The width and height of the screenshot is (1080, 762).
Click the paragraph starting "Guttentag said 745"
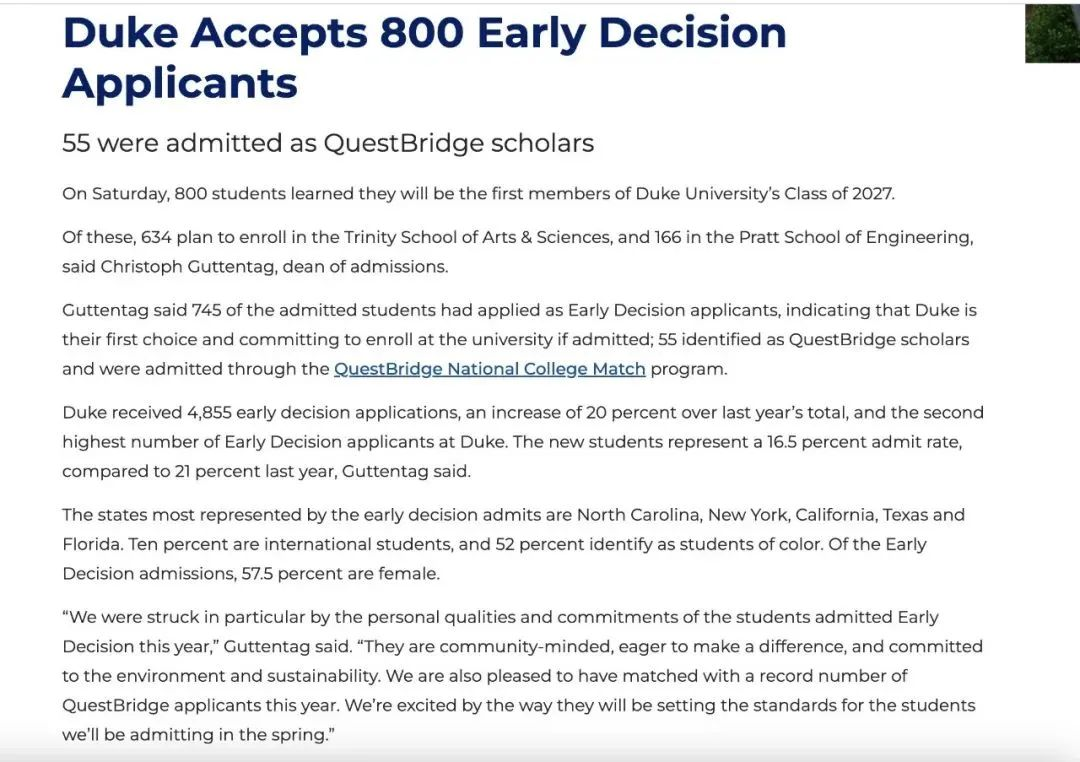(x=519, y=340)
